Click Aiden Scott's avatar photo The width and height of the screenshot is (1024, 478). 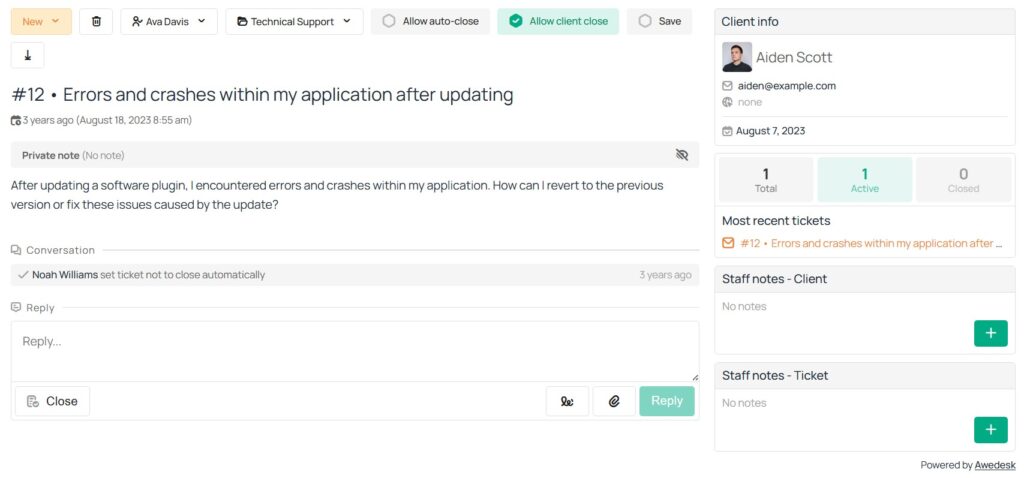[737, 57]
